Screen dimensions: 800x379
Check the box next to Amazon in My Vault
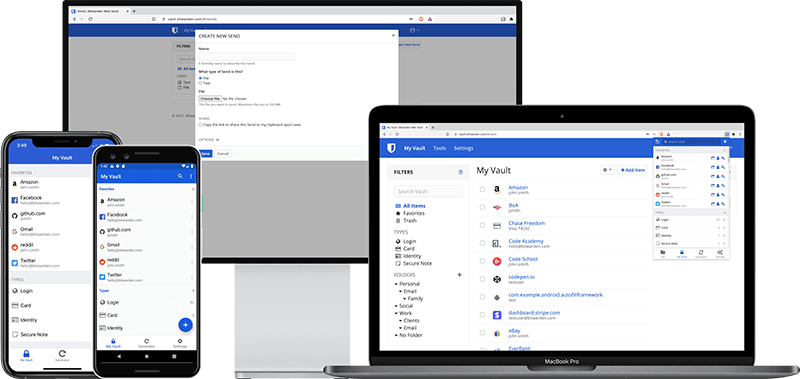pyautogui.click(x=482, y=190)
